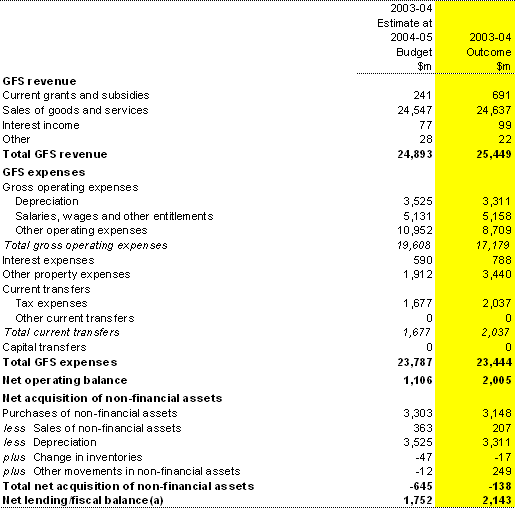Viewport: 515px width, 508px height.
Task: Select Net lending Outcome value 2,143
Action: [497, 500]
